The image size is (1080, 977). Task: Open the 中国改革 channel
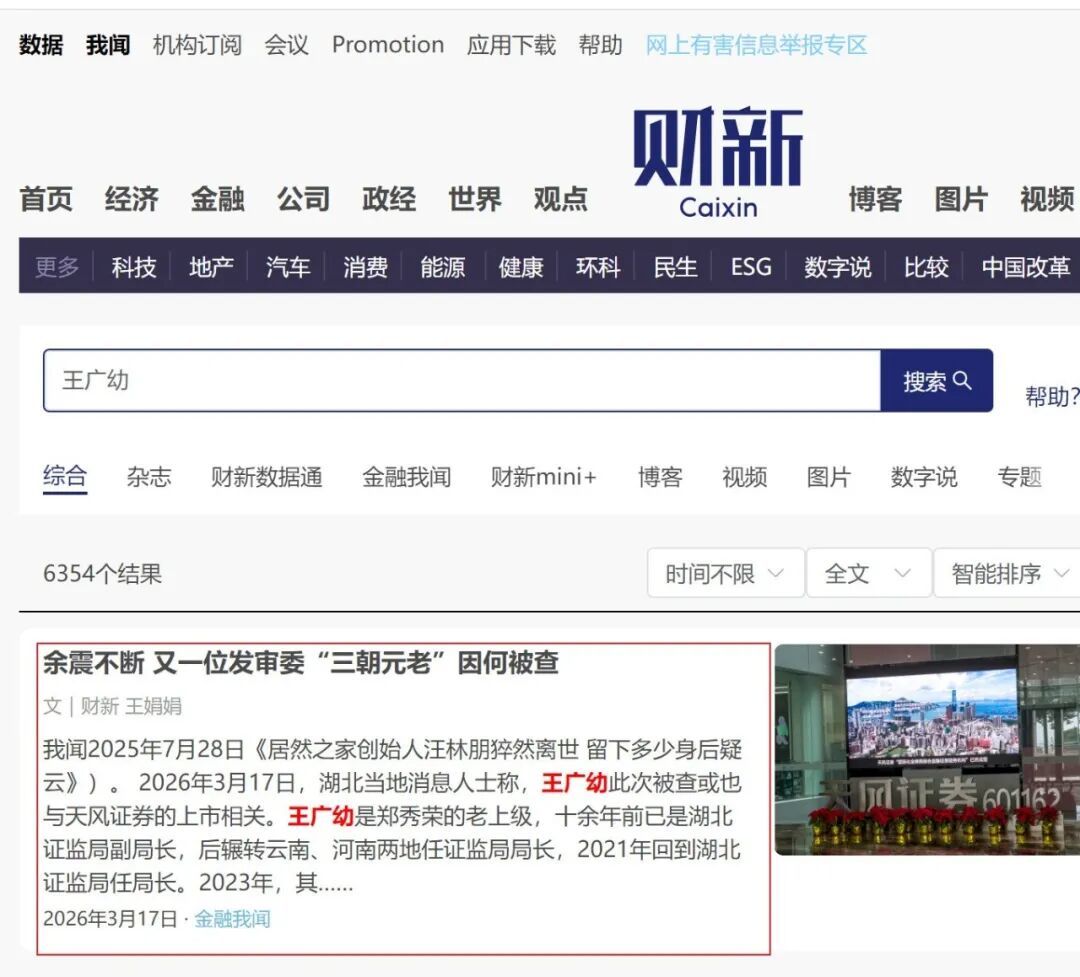pos(1026,267)
